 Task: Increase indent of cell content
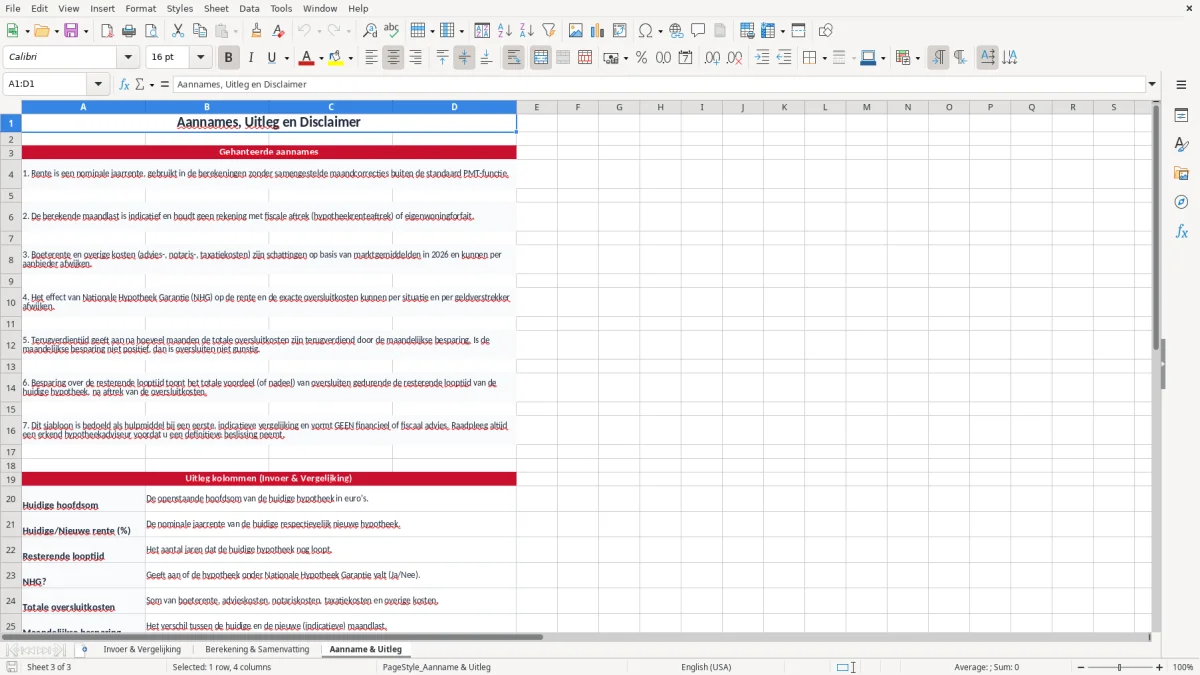pyautogui.click(x=762, y=58)
